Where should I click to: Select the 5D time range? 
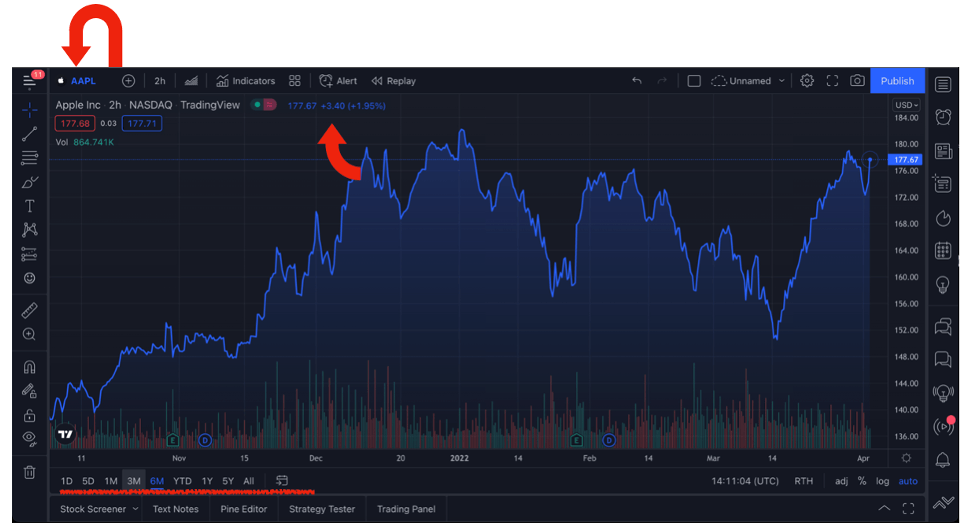point(88,481)
